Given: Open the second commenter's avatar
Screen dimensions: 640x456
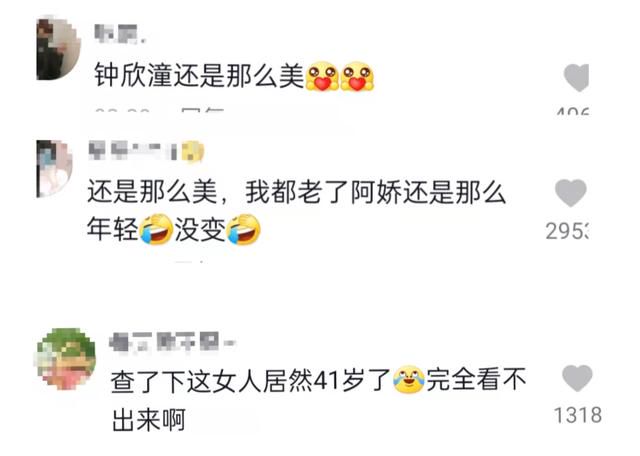Looking at the screenshot, I should click(x=55, y=169).
